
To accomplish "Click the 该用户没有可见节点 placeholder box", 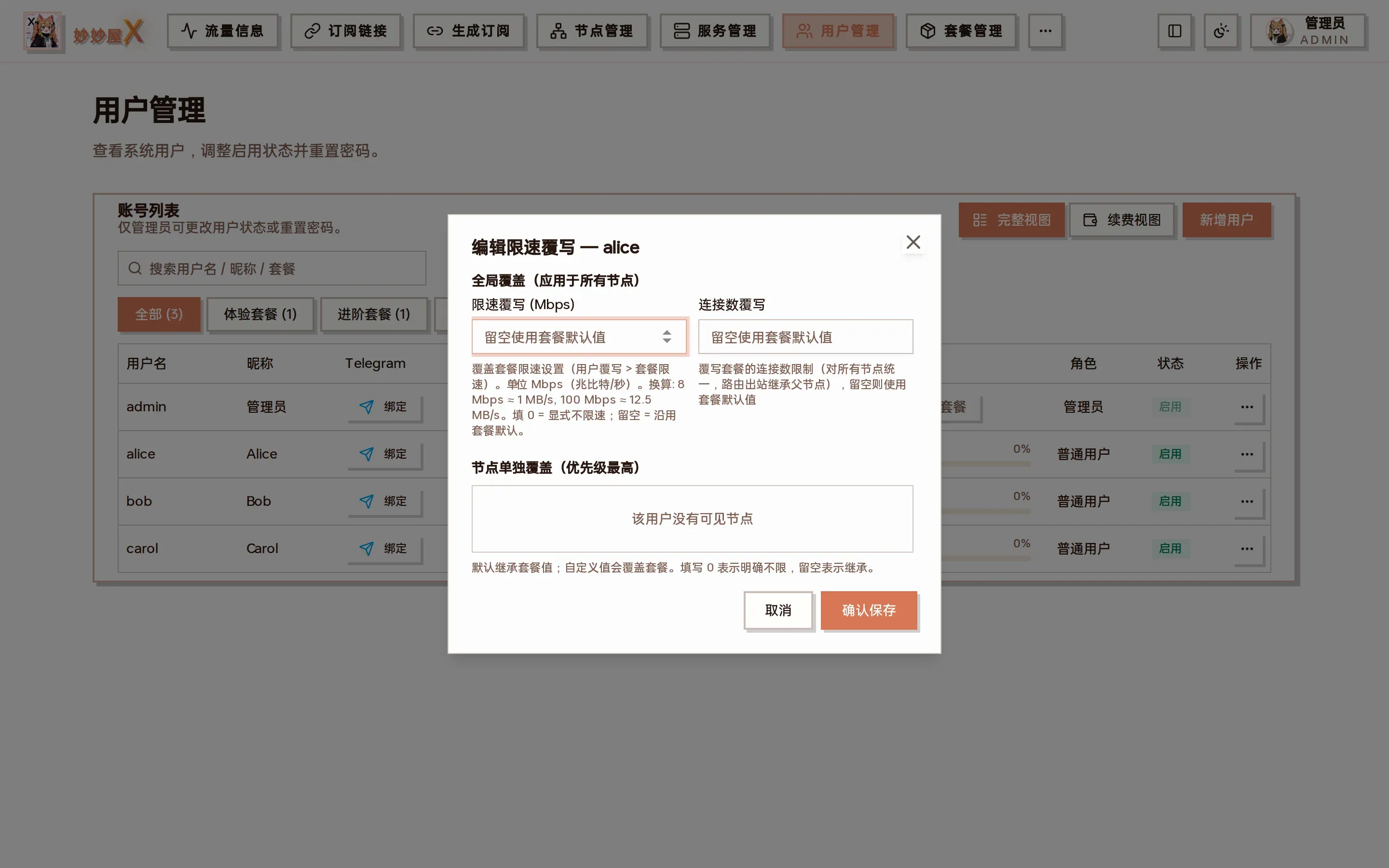I will (x=692, y=519).
